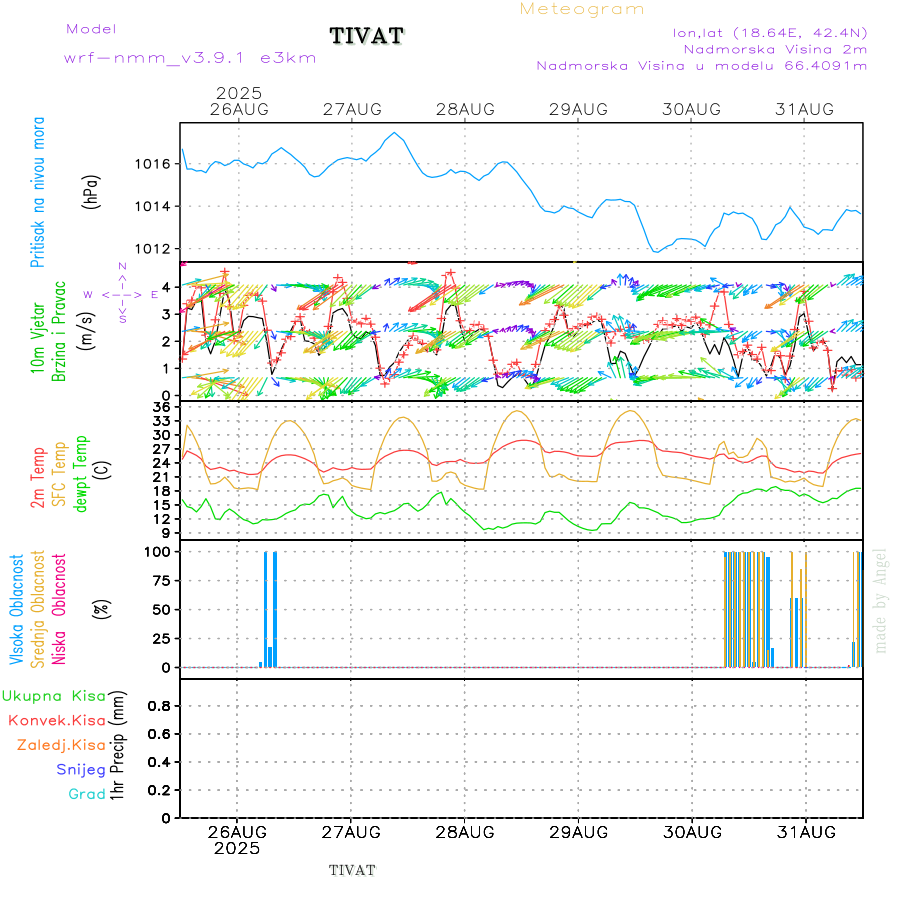Click the TIVAT title at the top
The height and width of the screenshot is (900, 900).
click(x=367, y=36)
